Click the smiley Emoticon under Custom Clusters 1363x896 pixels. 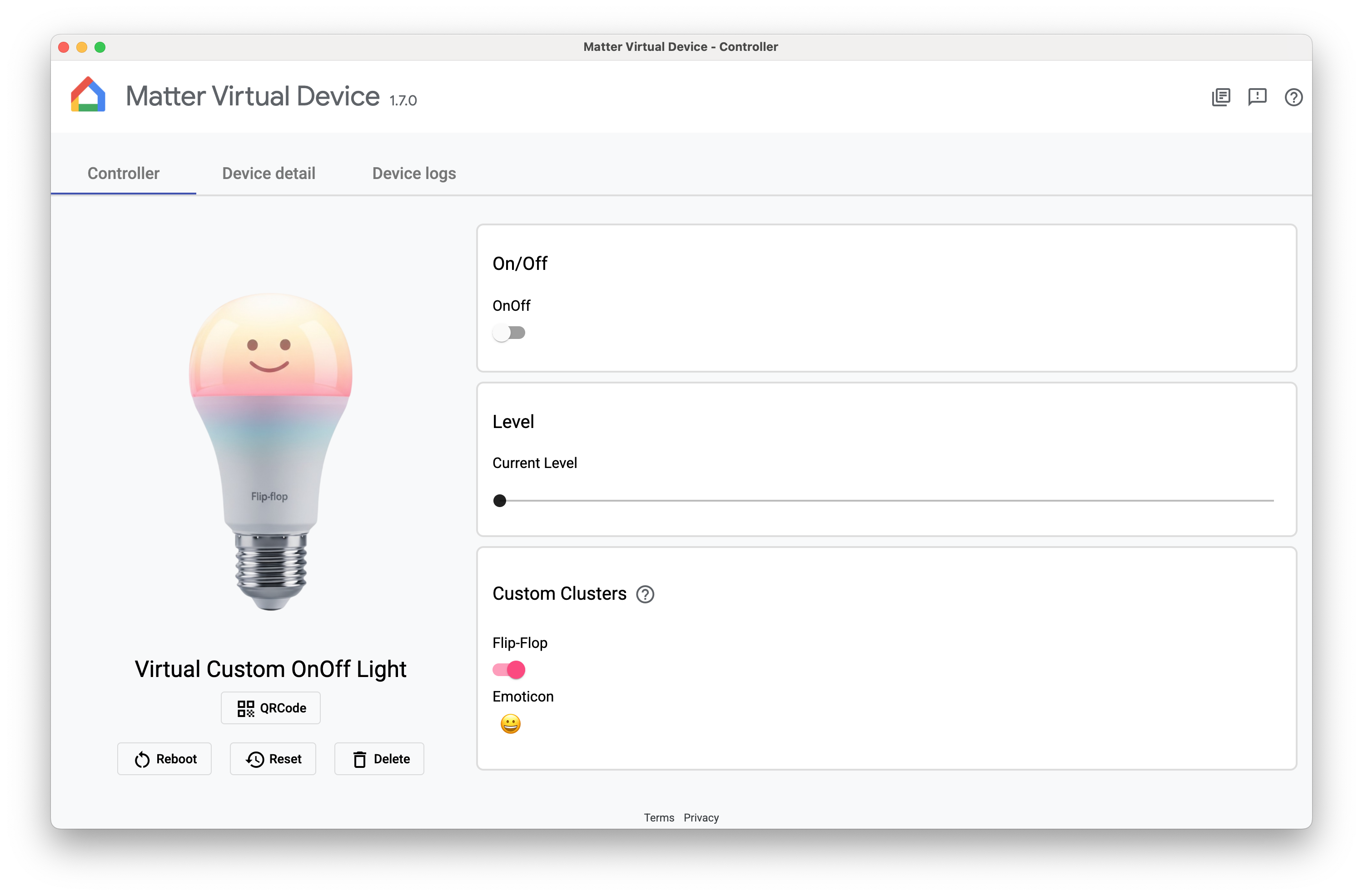point(509,723)
